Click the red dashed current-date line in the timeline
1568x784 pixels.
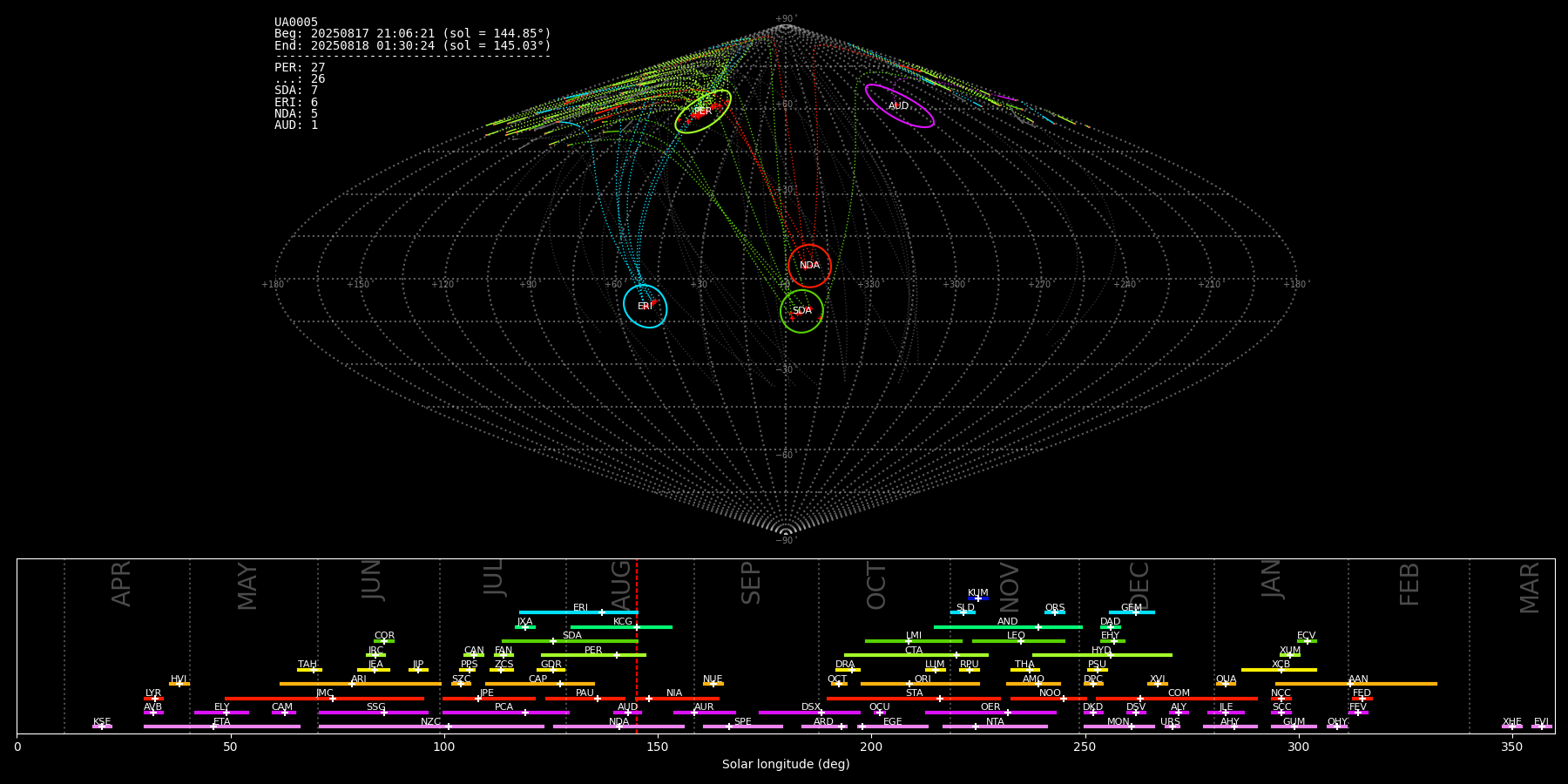637,645
